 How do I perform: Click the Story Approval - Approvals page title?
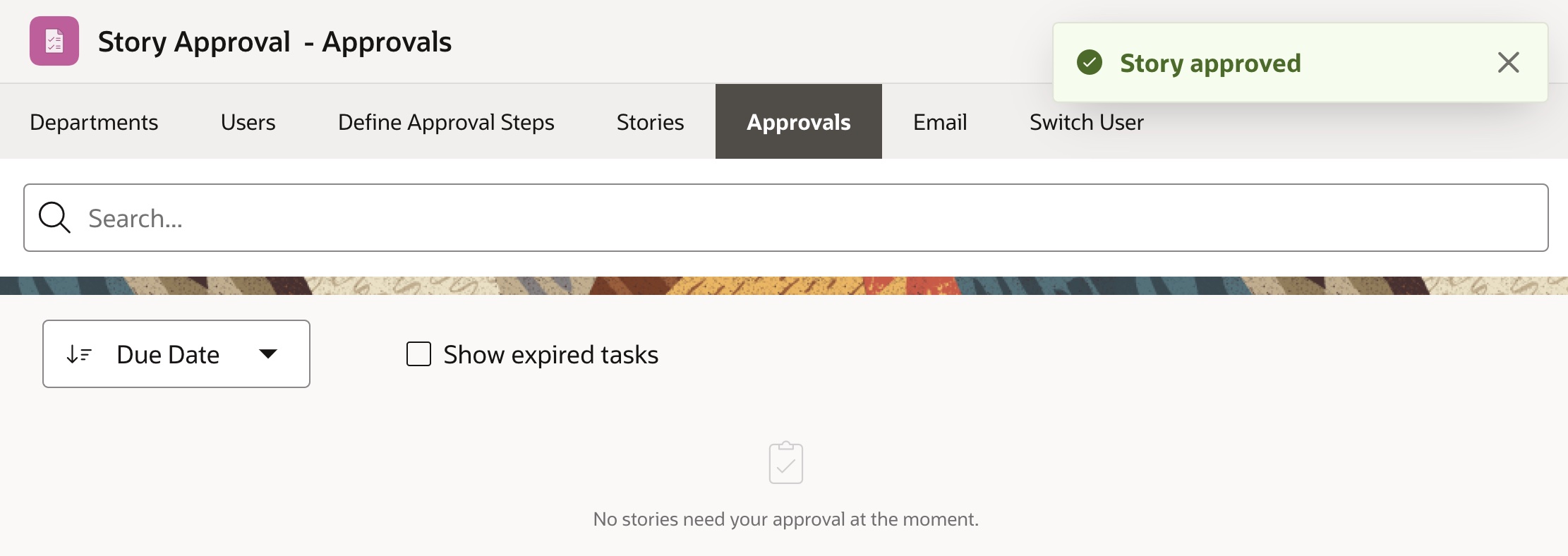[275, 42]
